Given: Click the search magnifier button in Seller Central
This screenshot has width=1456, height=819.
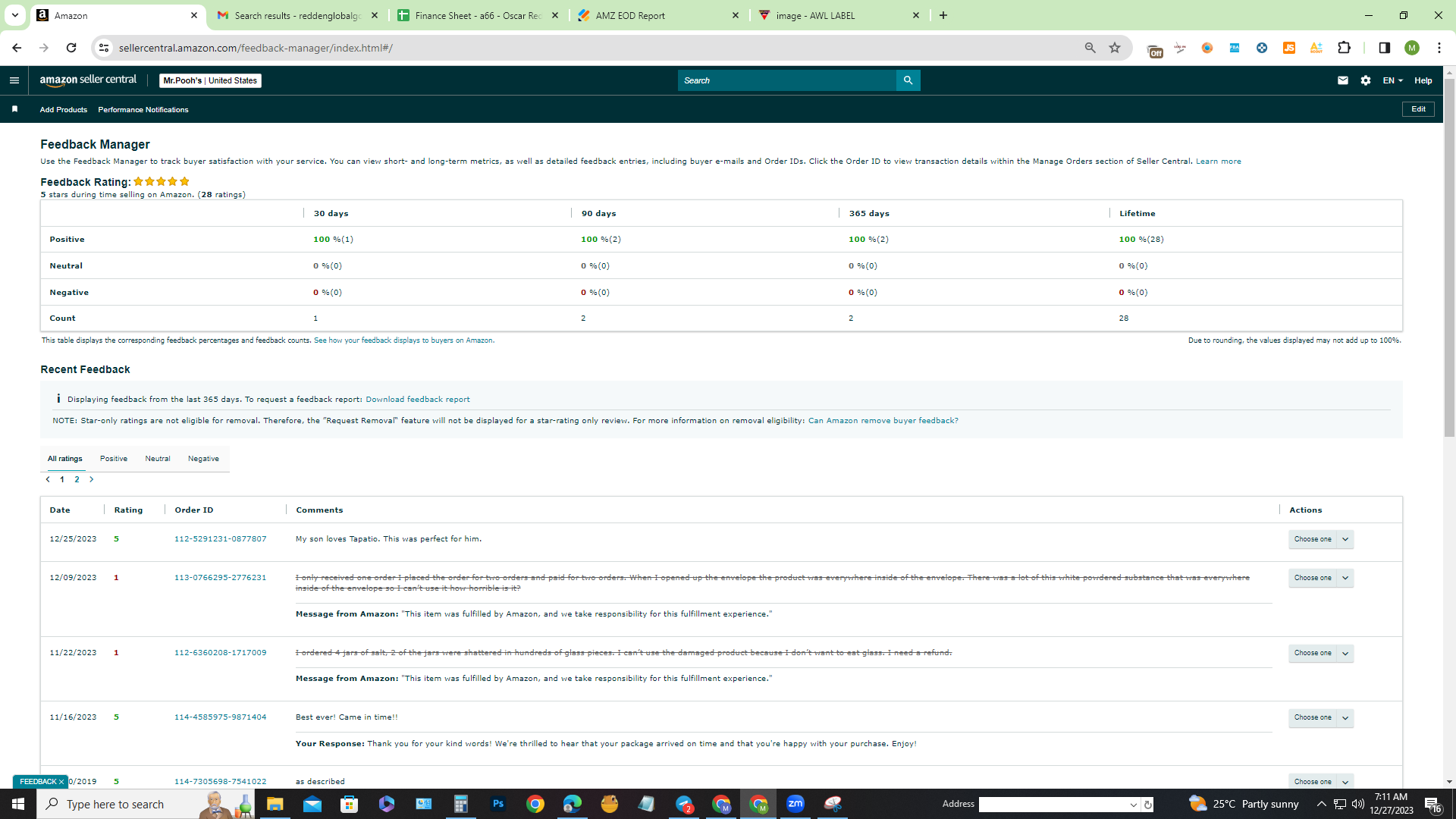Looking at the screenshot, I should pos(908,80).
